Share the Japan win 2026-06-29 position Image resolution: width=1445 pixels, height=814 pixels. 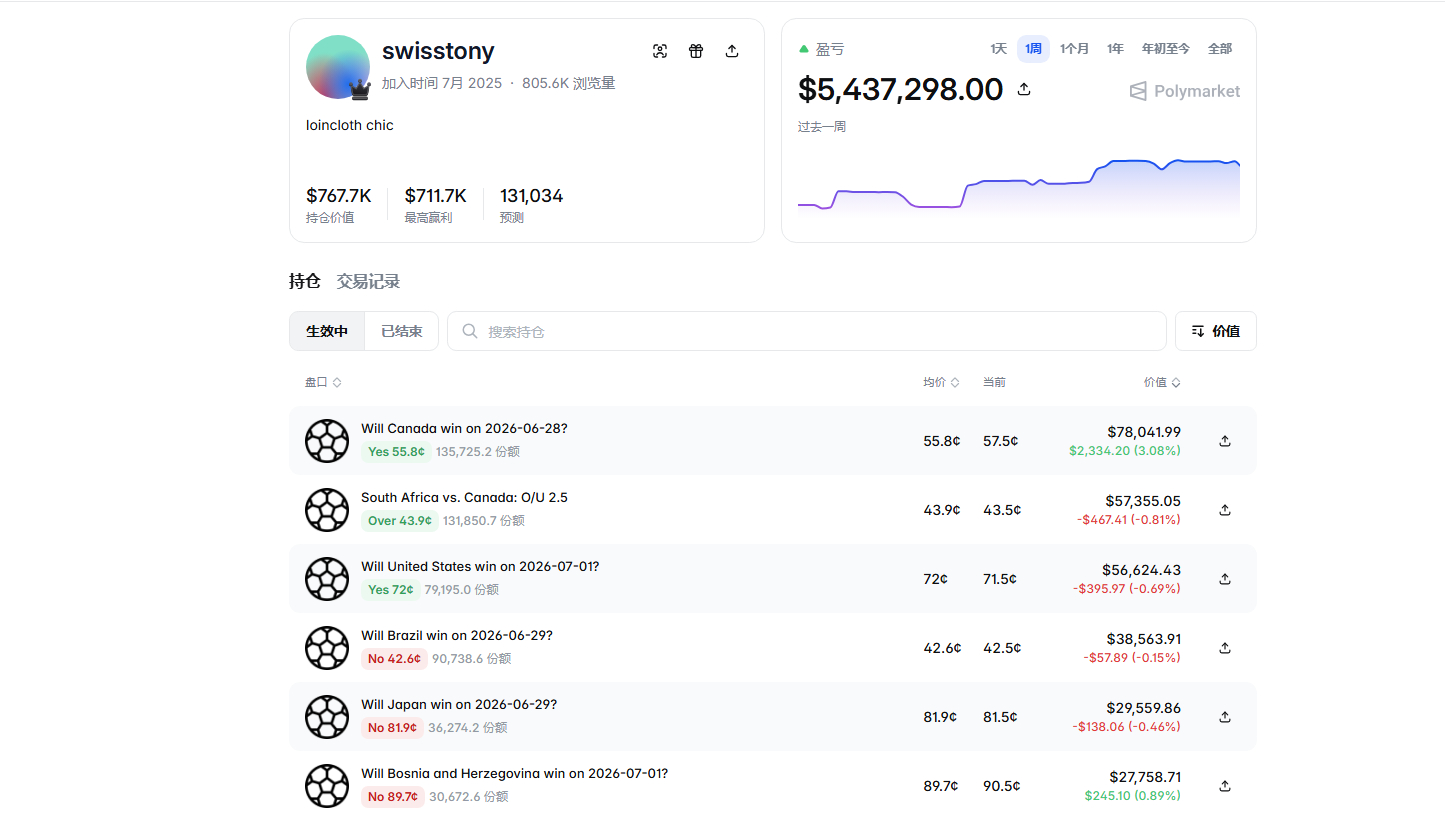[1225, 717]
